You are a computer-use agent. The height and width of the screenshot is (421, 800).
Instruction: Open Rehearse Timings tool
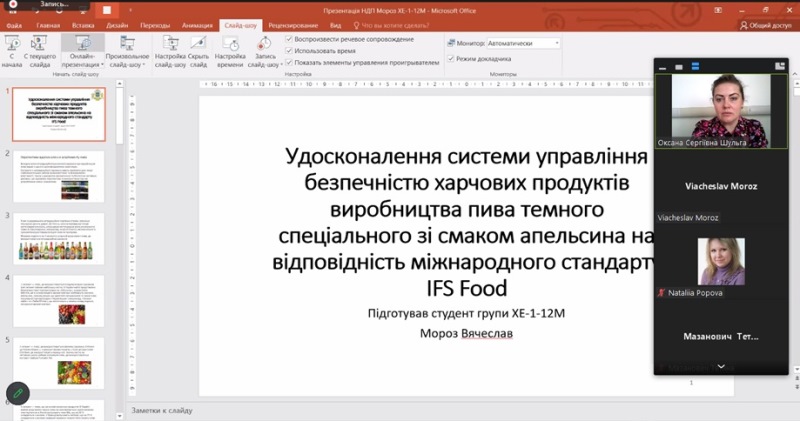point(230,48)
